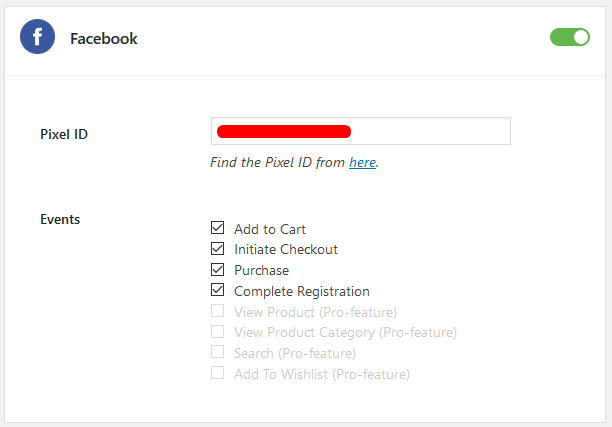Click 'Add To Wishlist (Pro-feature)' label text
The image size is (612, 427).
(x=322, y=374)
